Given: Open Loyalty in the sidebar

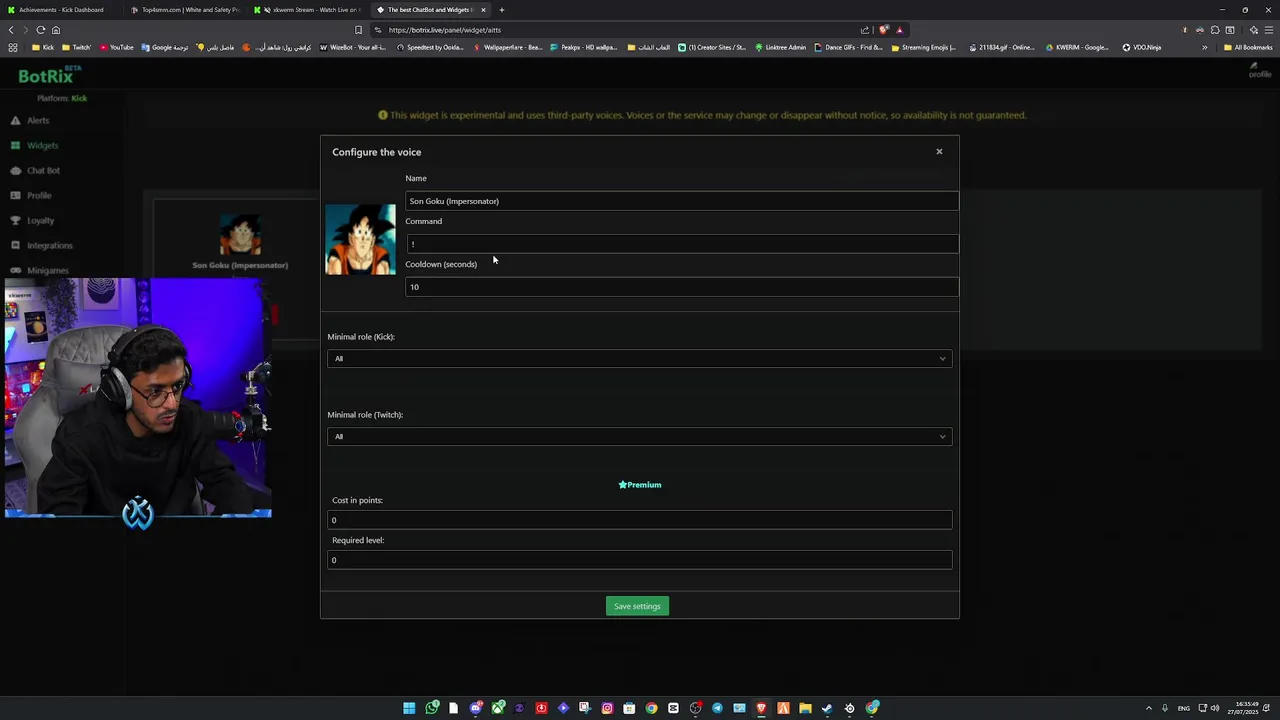Looking at the screenshot, I should [41, 221].
